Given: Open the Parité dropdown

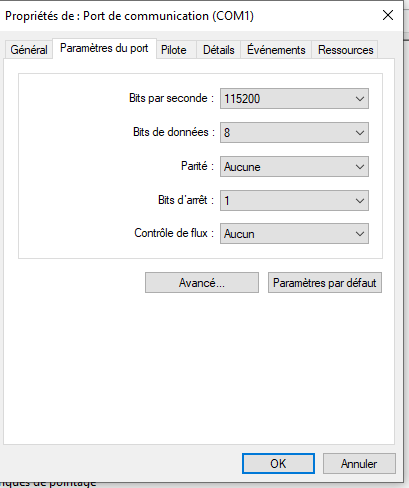Looking at the screenshot, I should [294, 167].
